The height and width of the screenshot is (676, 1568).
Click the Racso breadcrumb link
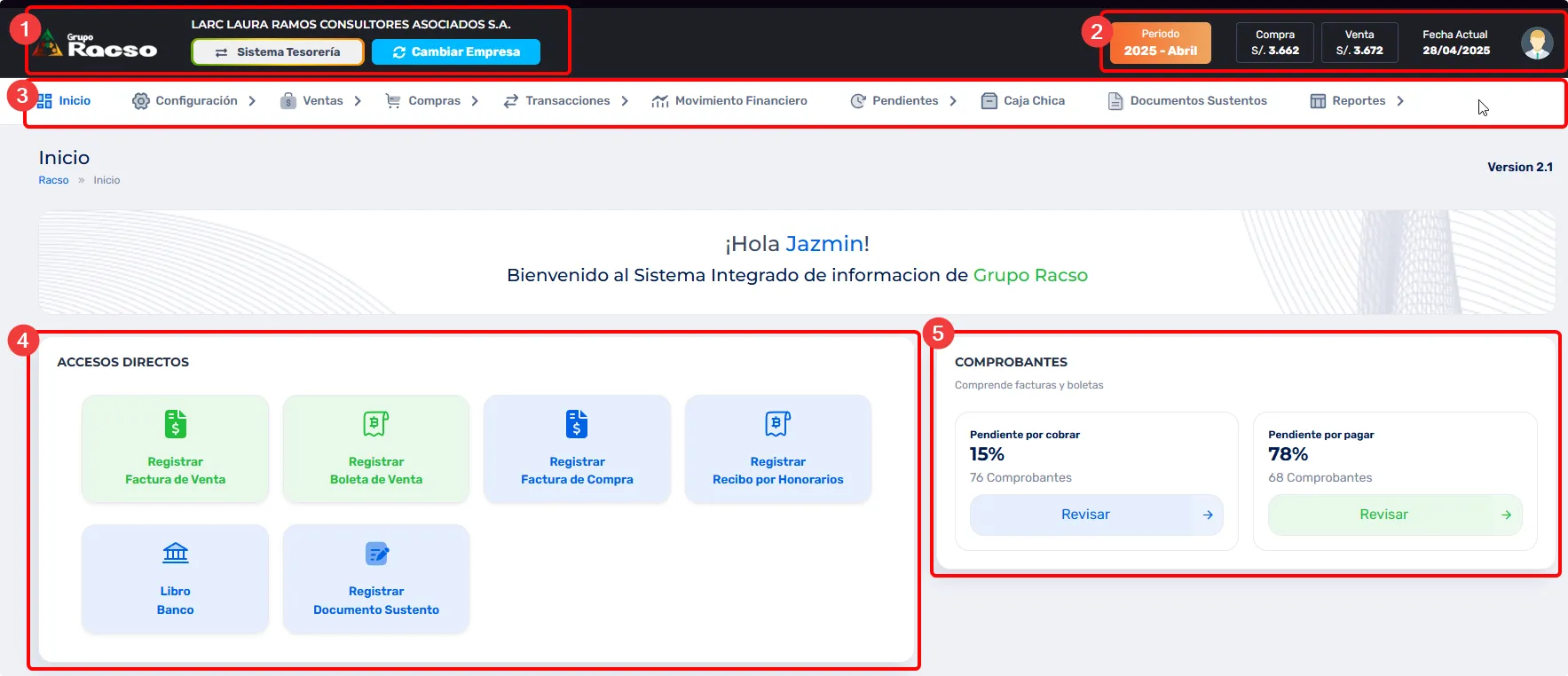click(x=53, y=180)
